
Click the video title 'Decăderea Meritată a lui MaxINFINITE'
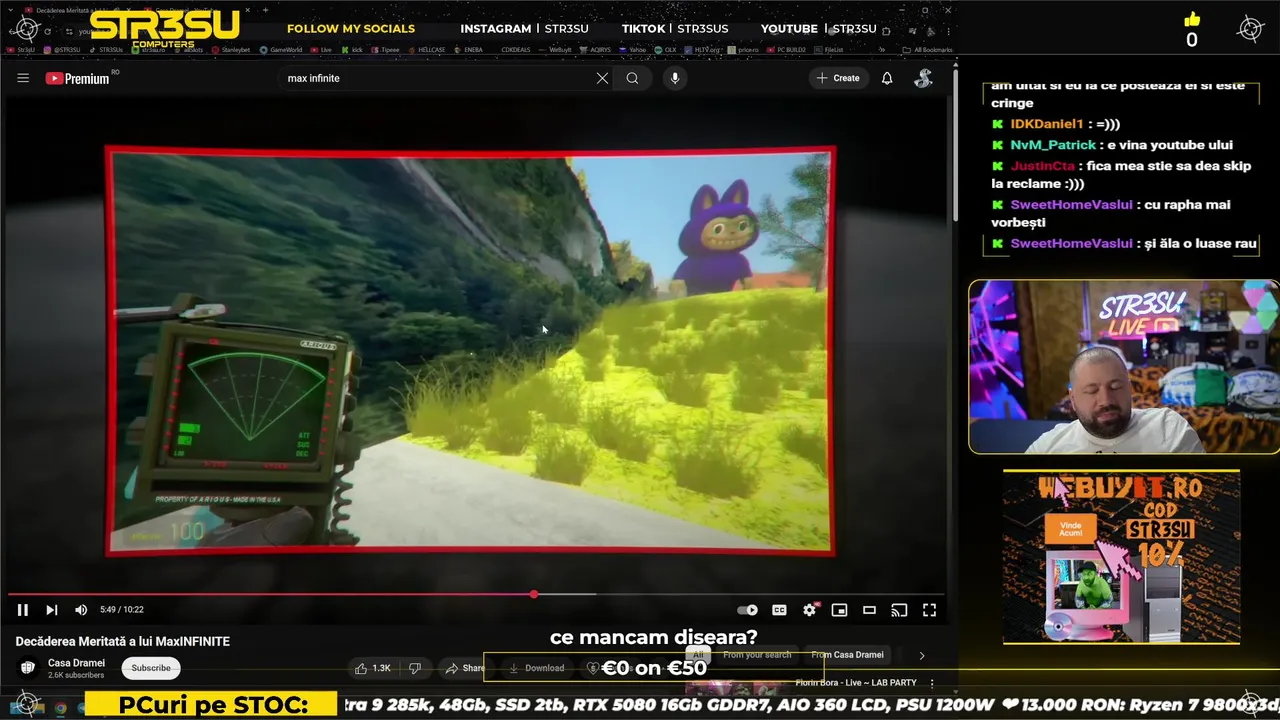pos(123,641)
